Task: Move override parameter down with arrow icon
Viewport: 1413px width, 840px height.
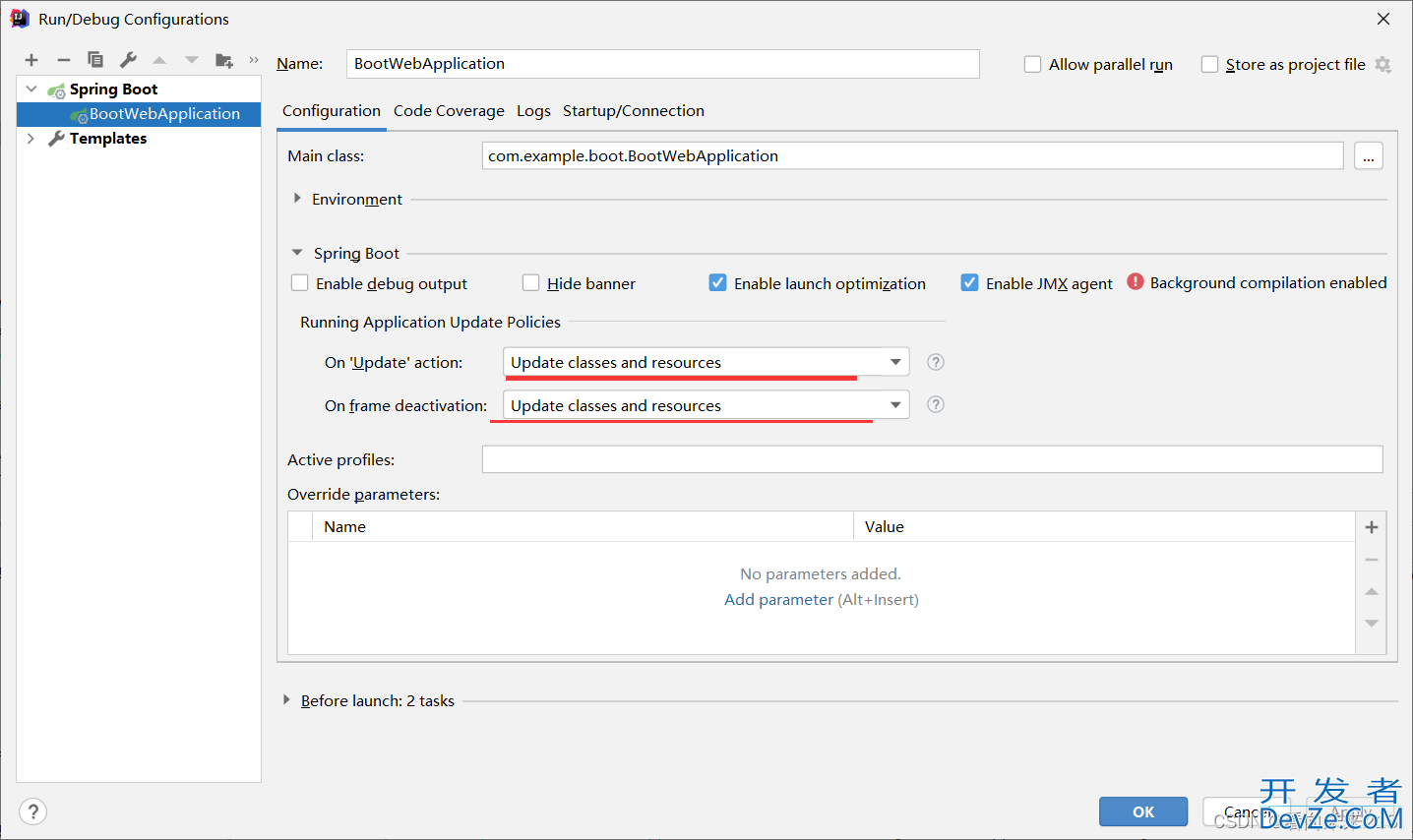Action: coord(1371,624)
